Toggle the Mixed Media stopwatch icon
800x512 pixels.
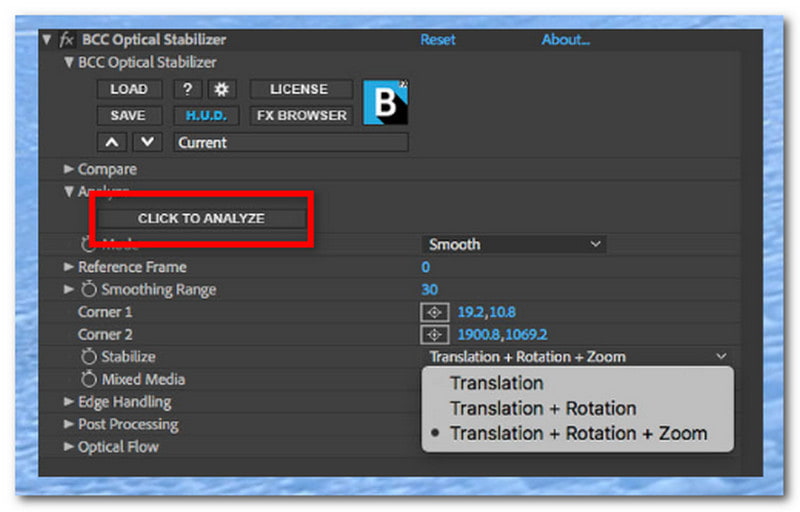click(x=89, y=379)
